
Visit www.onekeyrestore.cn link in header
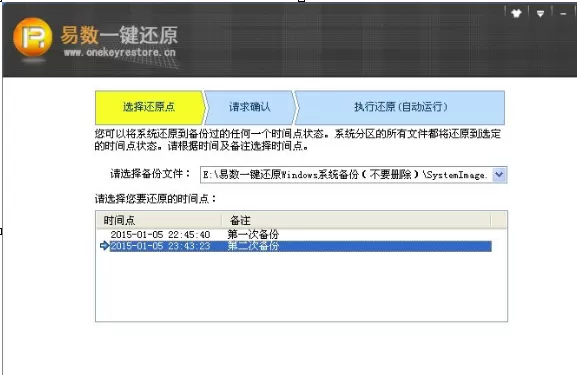click(120, 53)
